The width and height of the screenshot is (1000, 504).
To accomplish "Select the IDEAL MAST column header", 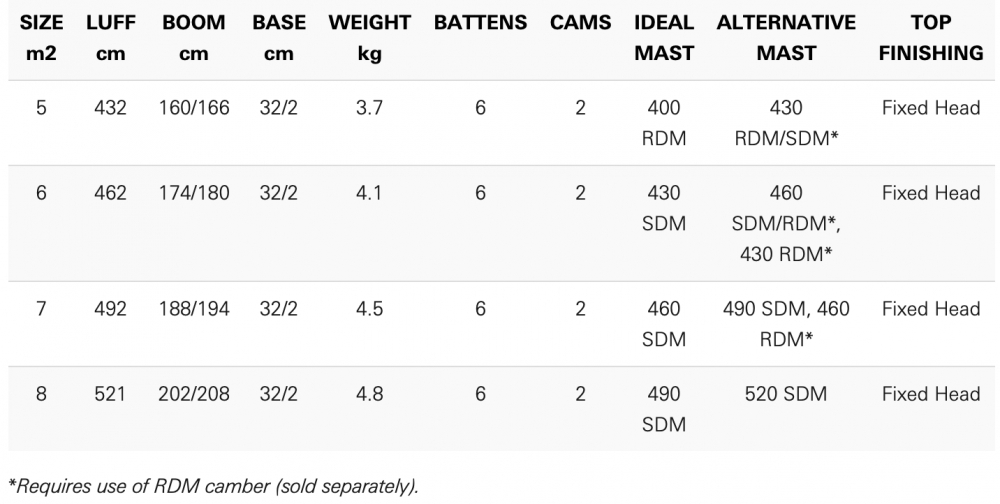I will [664, 38].
